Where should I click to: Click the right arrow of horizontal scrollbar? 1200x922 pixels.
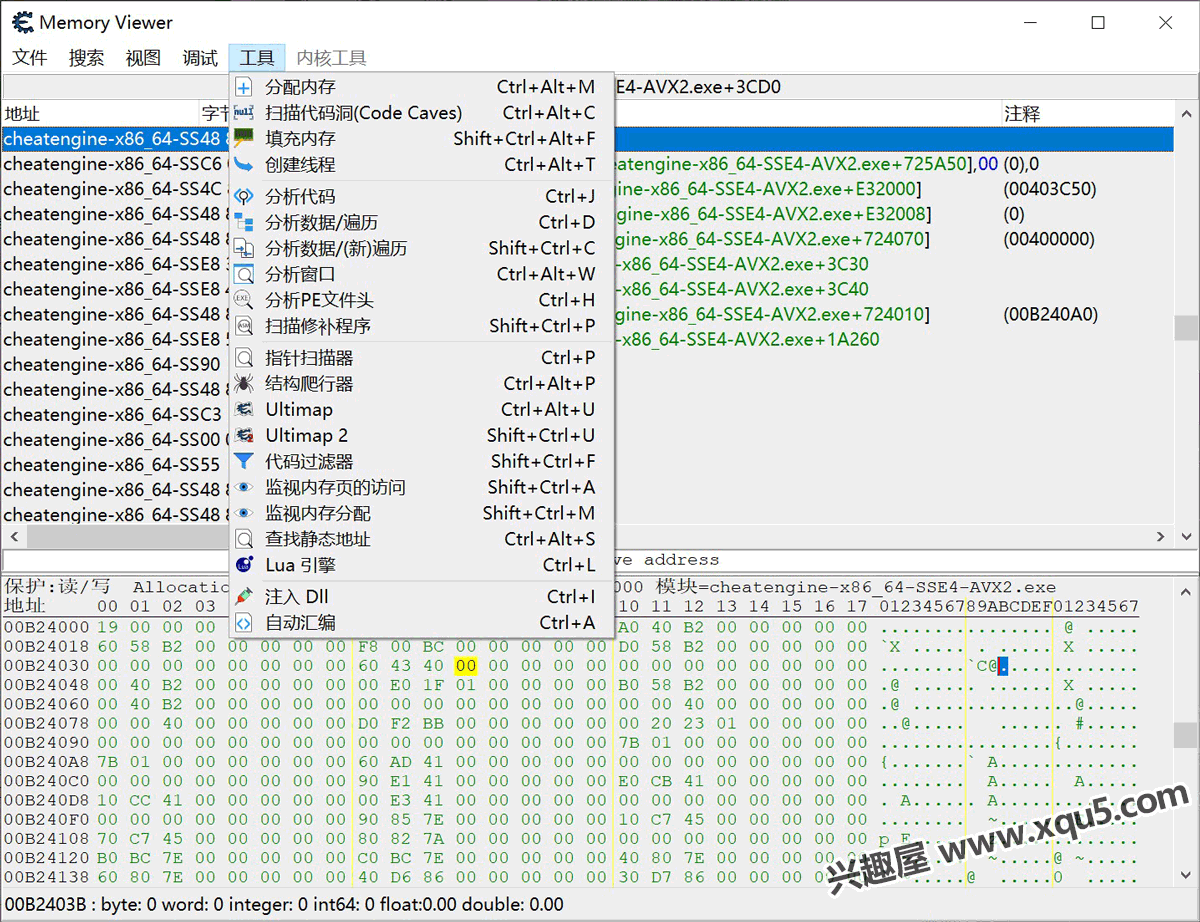(x=1161, y=538)
